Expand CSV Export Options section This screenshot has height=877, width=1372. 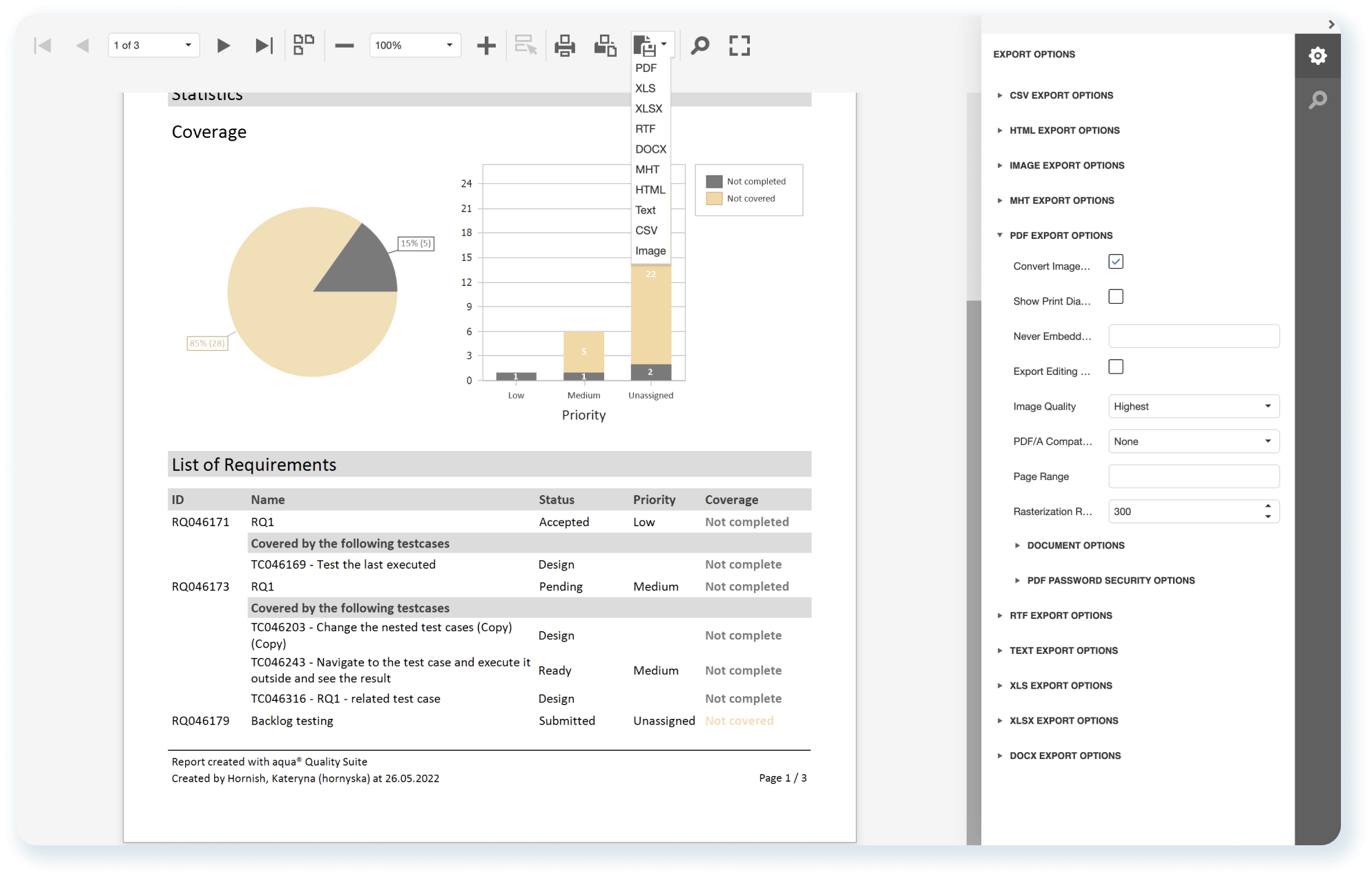tap(1061, 95)
